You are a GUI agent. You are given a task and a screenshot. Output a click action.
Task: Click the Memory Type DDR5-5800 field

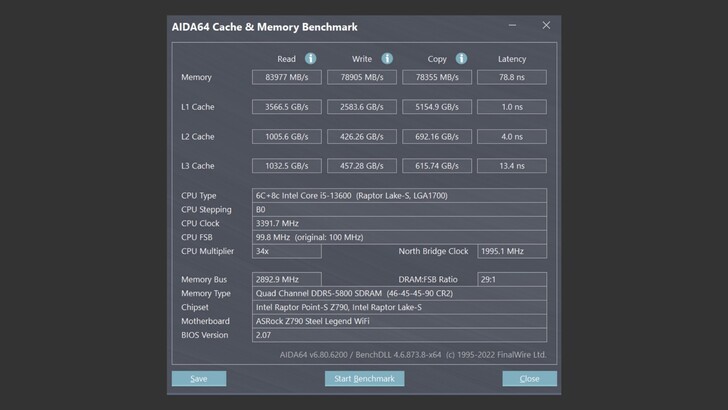coord(399,293)
